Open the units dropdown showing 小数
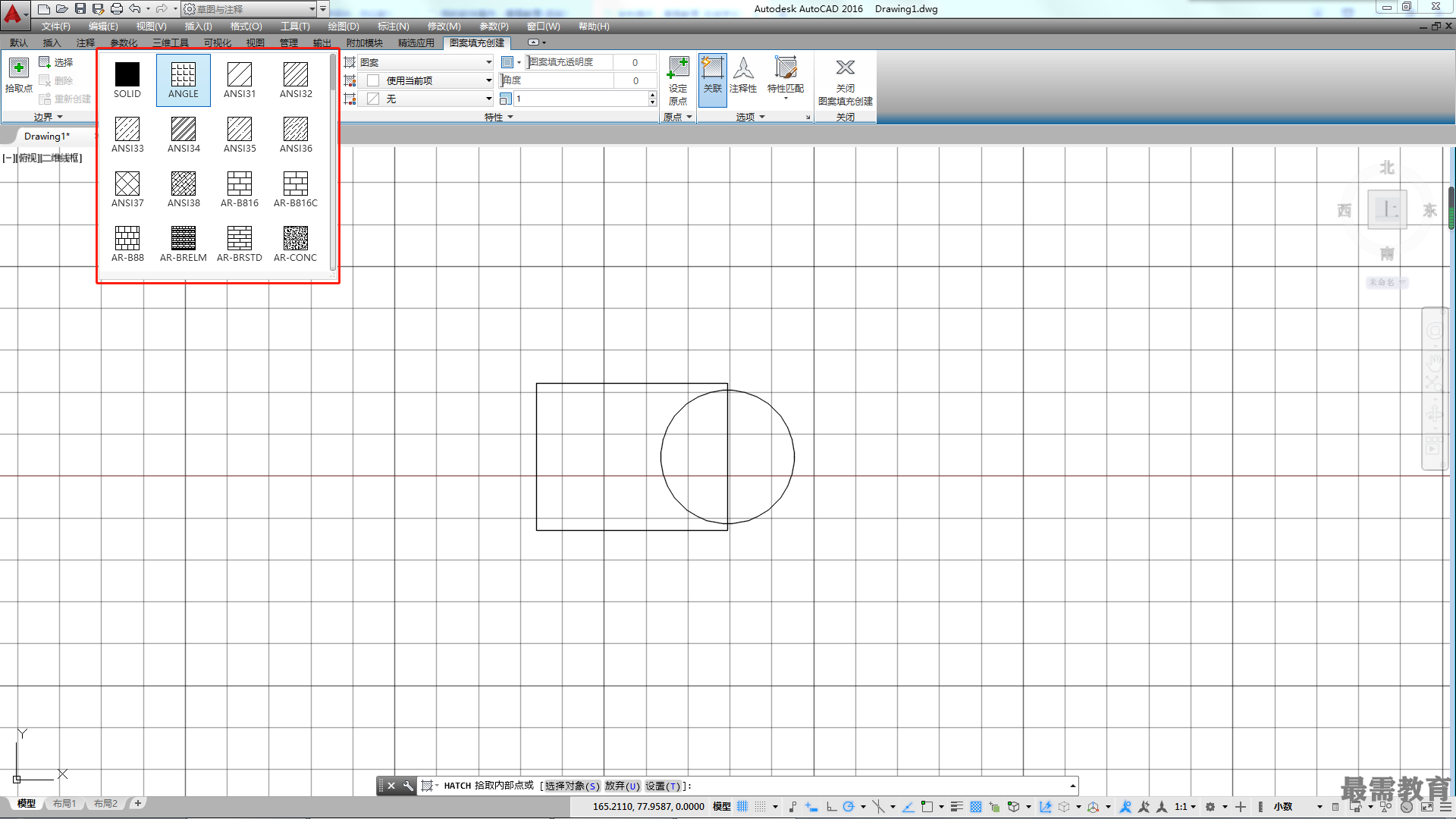The image size is (1456, 819). coord(1298,807)
